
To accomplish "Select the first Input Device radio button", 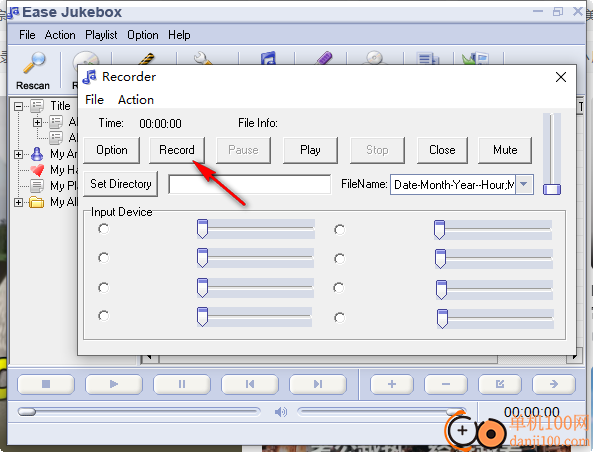I will (104, 229).
